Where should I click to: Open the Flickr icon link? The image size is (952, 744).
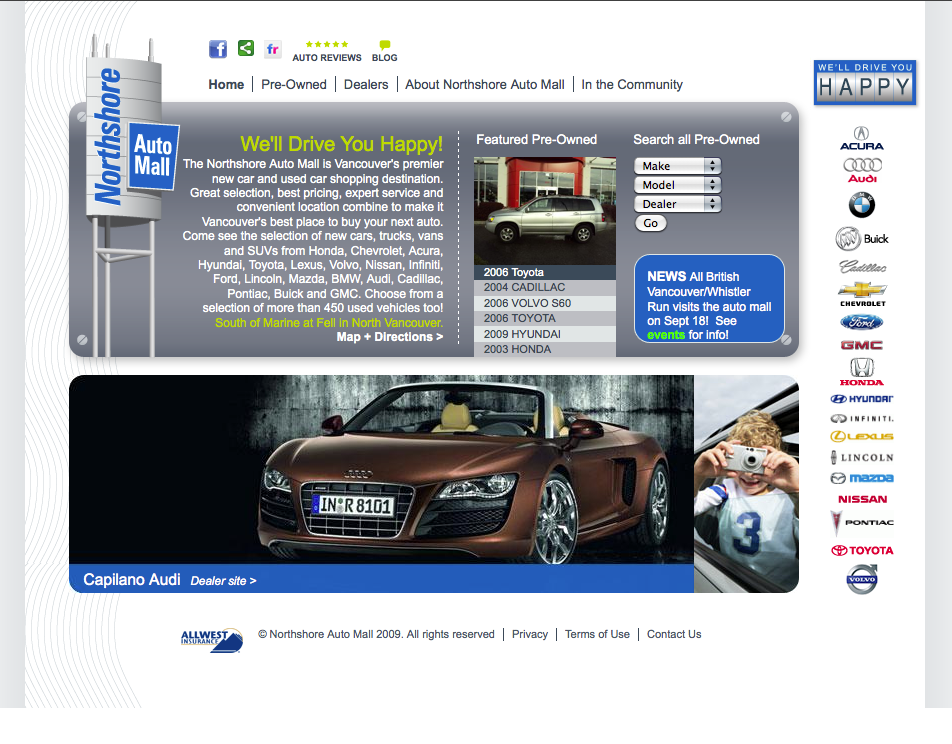pos(273,49)
